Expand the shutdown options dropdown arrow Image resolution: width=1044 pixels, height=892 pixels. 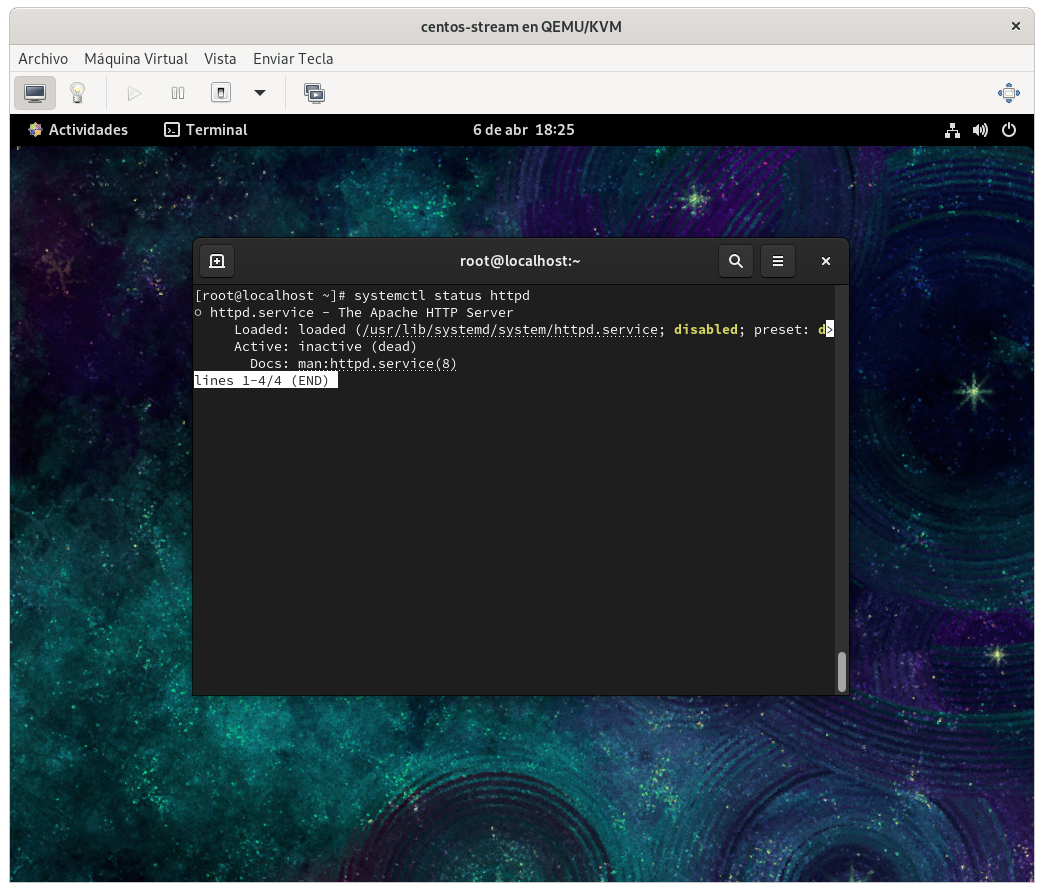pyautogui.click(x=260, y=93)
